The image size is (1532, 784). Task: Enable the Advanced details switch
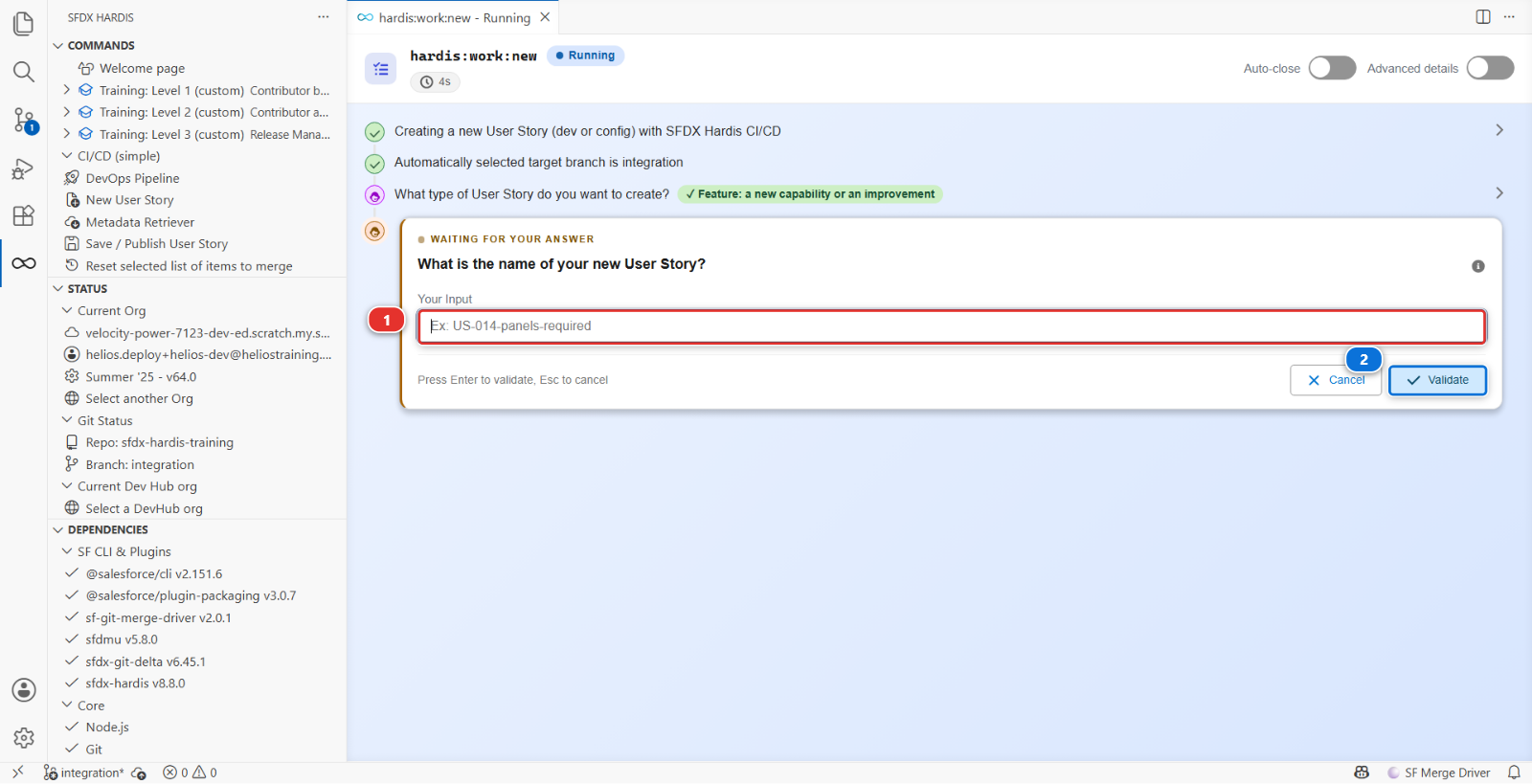[1490, 68]
